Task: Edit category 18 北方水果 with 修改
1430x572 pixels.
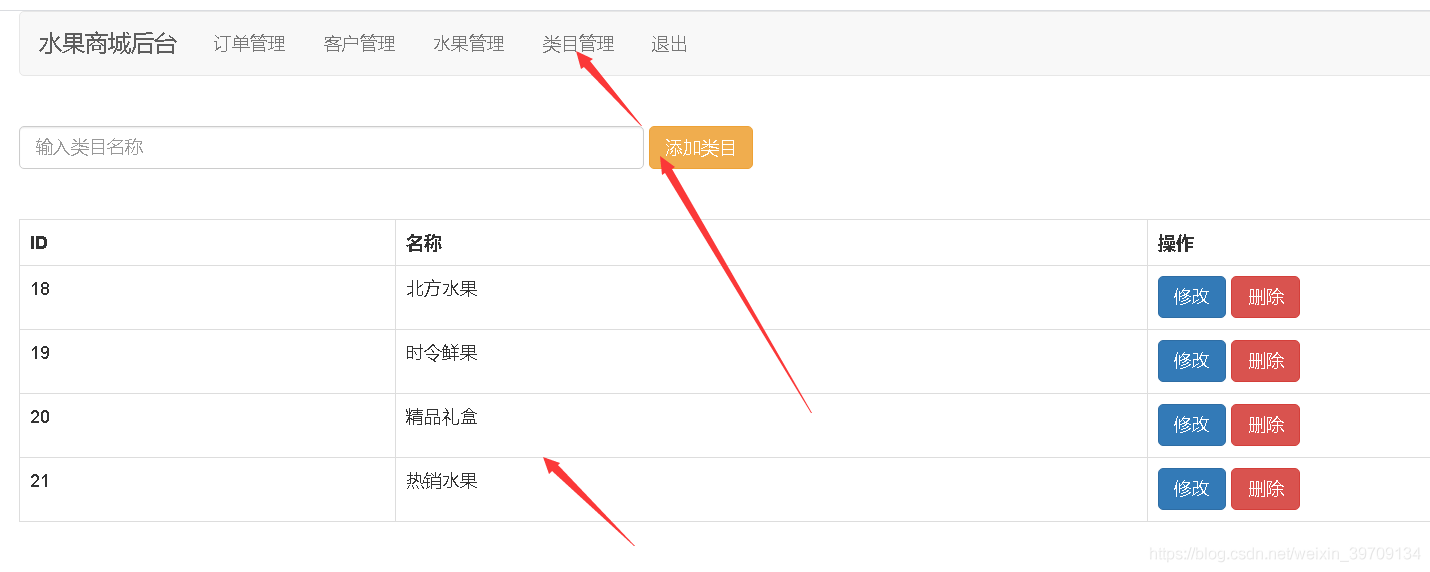Action: click(x=1191, y=297)
